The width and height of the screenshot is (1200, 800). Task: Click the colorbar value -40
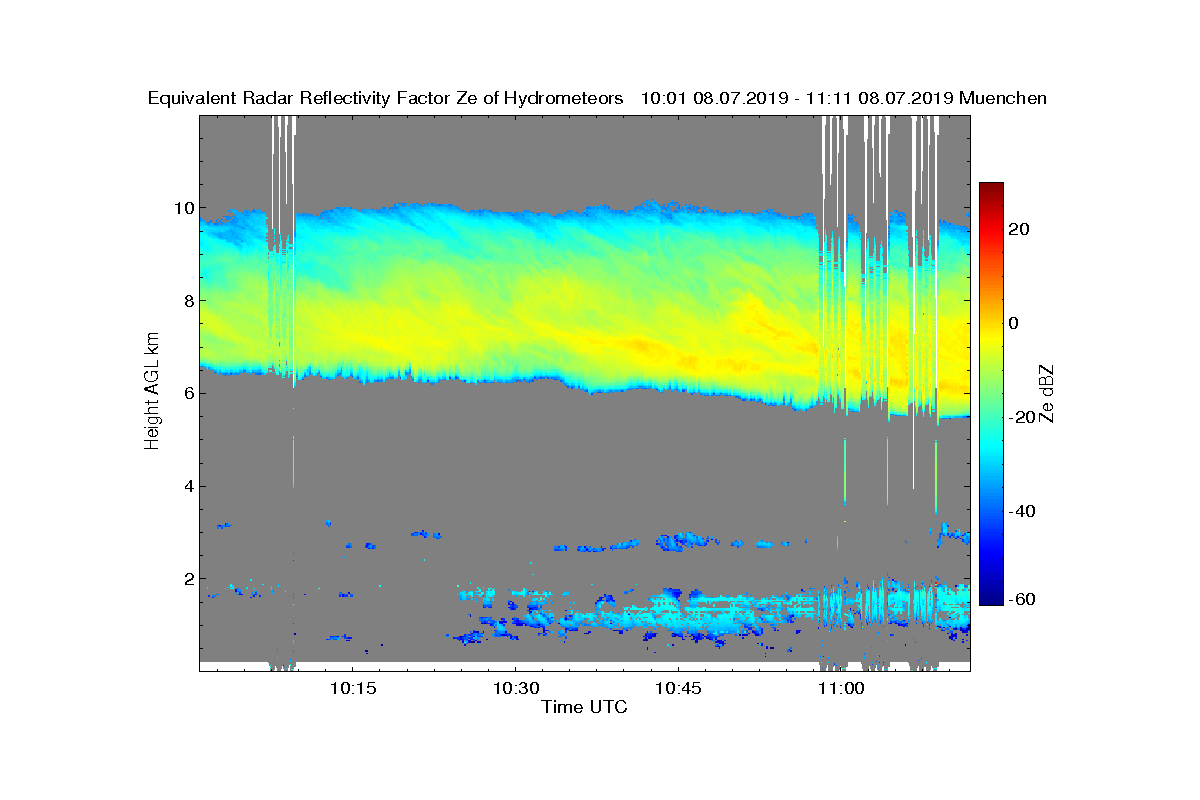pyautogui.click(x=1020, y=511)
